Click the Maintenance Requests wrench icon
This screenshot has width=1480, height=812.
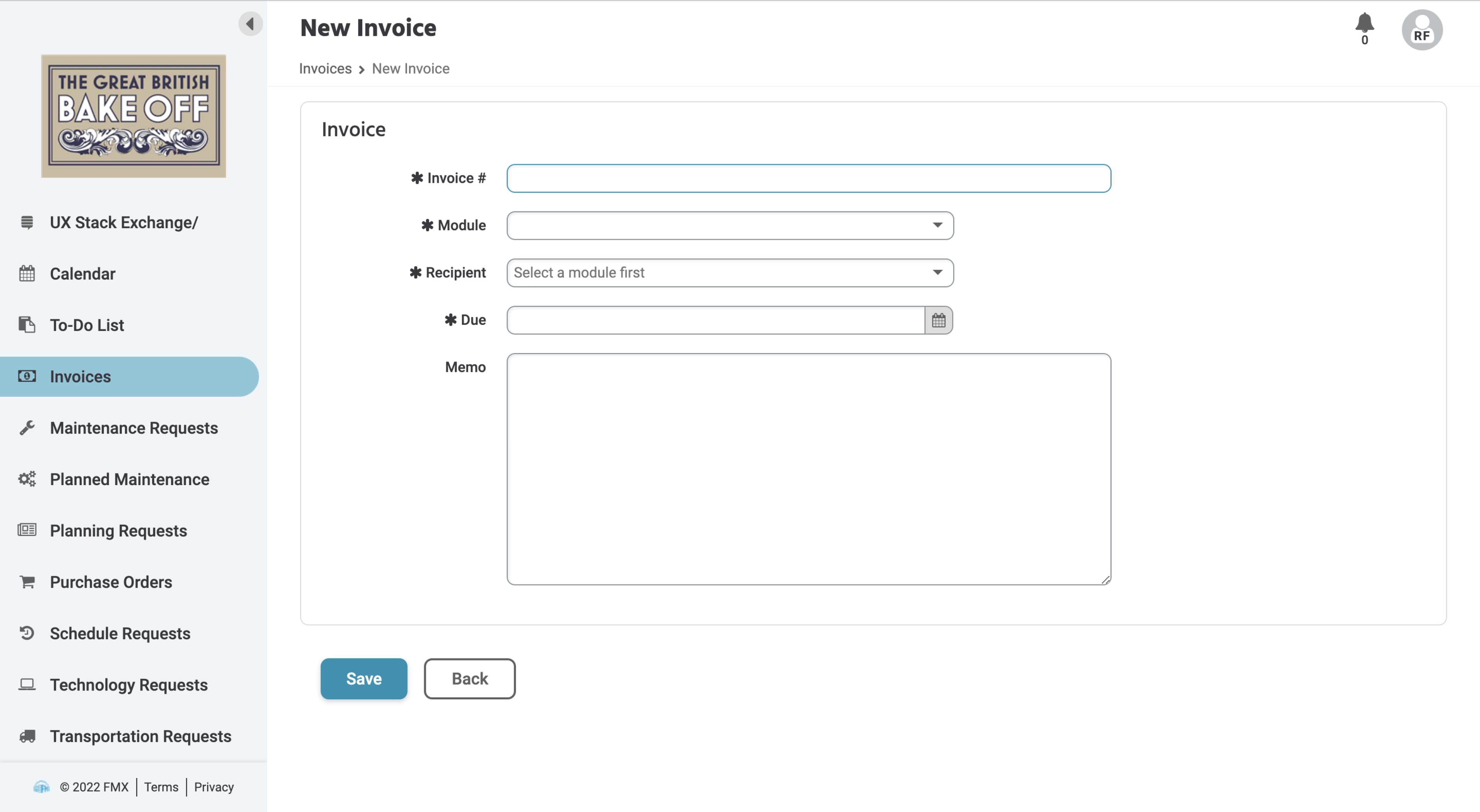pyautogui.click(x=27, y=427)
